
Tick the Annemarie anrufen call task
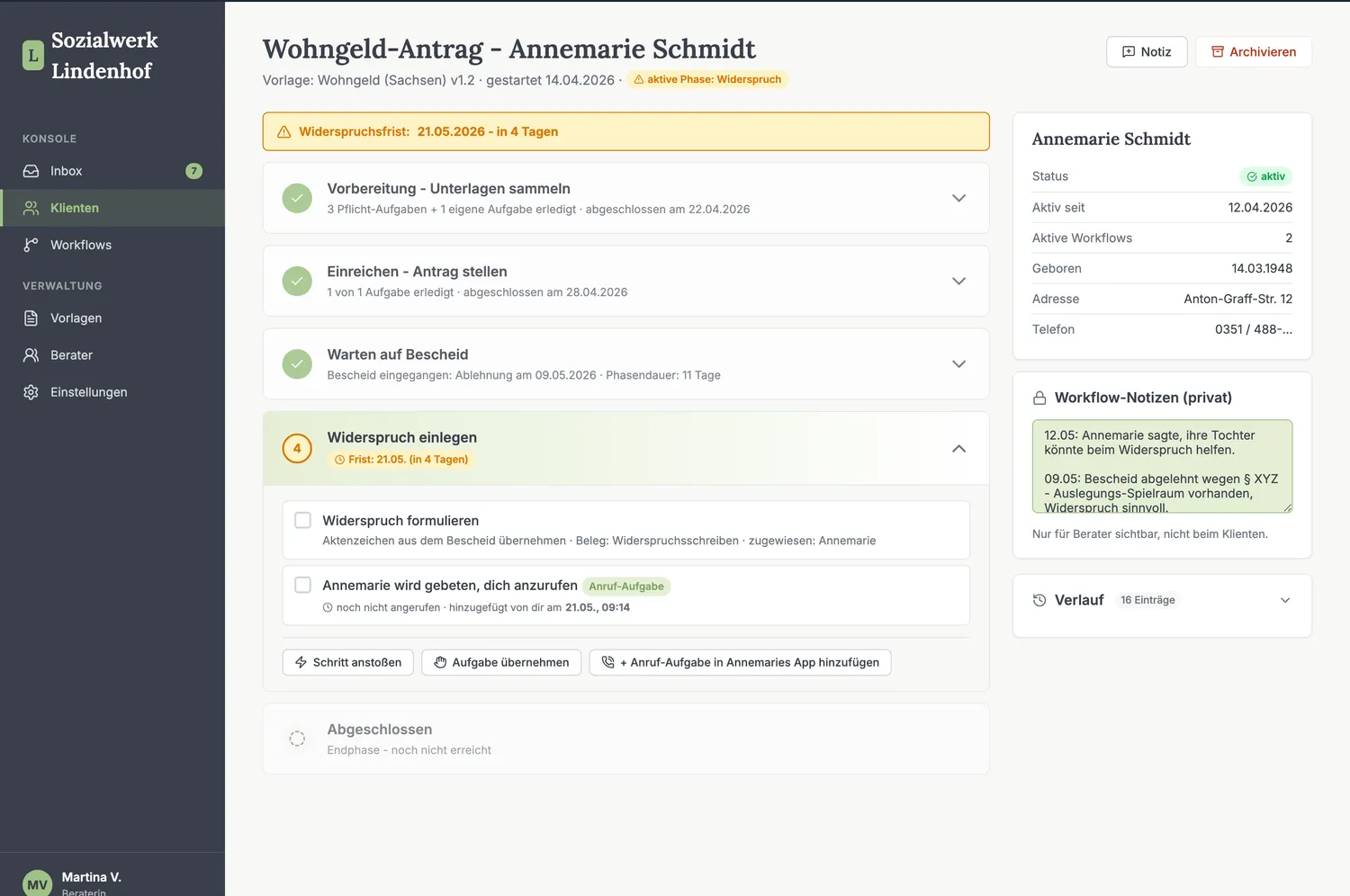pyautogui.click(x=303, y=585)
